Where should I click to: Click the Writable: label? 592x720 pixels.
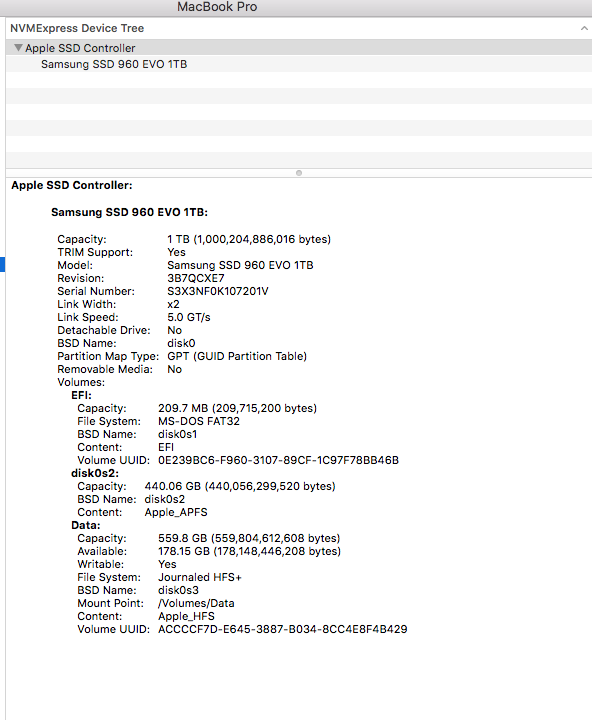[x=101, y=564]
